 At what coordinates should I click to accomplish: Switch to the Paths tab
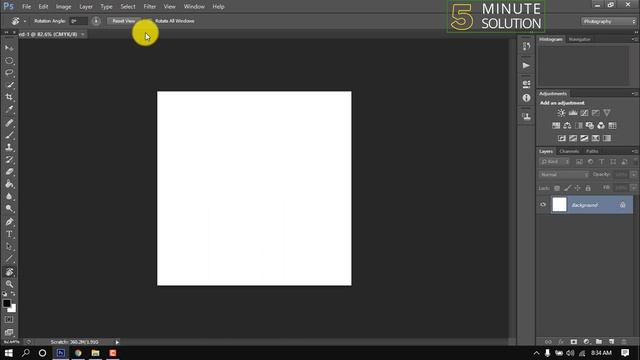coord(592,151)
